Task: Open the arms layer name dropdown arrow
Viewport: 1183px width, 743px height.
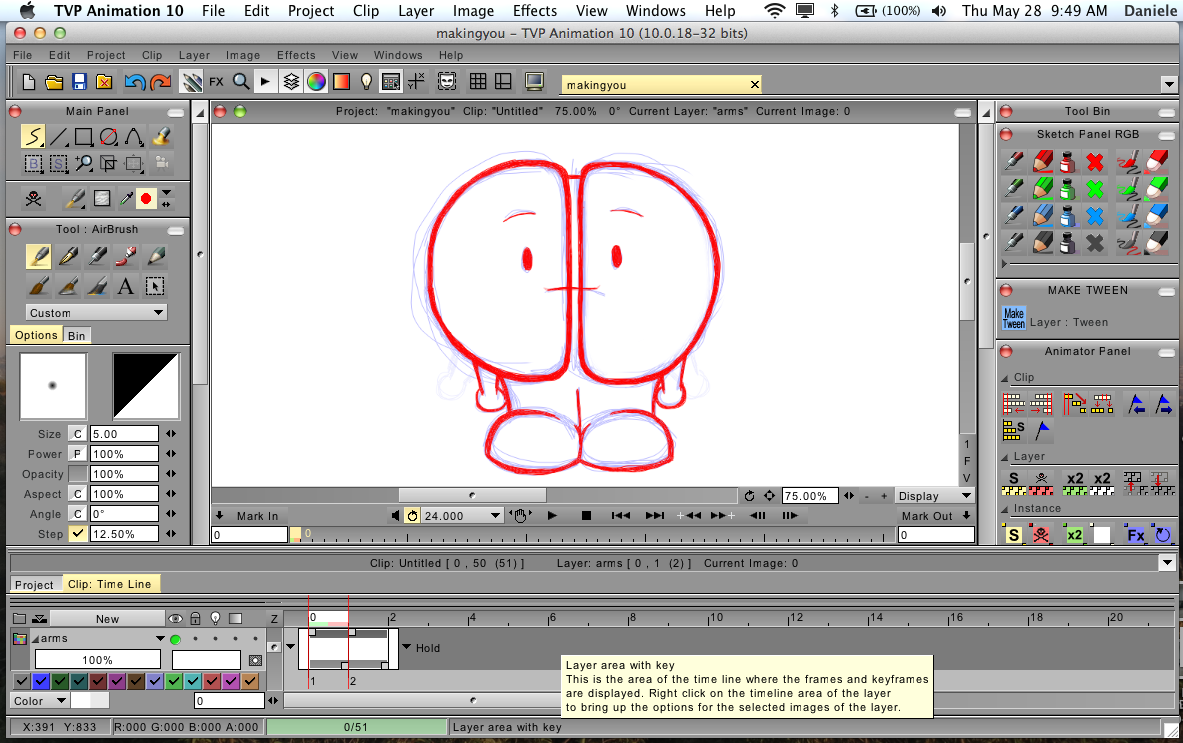Action: 160,639
